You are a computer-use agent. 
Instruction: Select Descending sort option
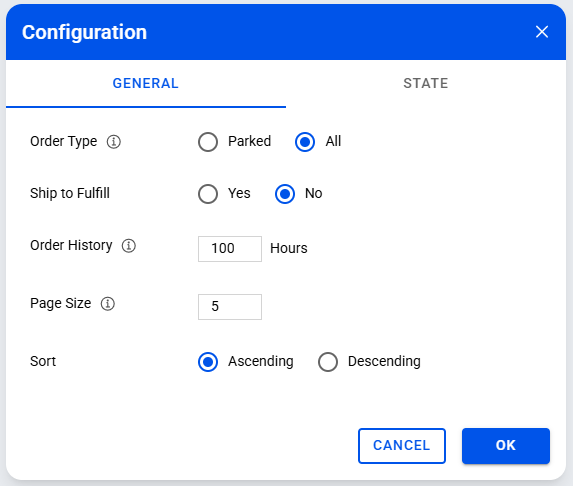328,362
